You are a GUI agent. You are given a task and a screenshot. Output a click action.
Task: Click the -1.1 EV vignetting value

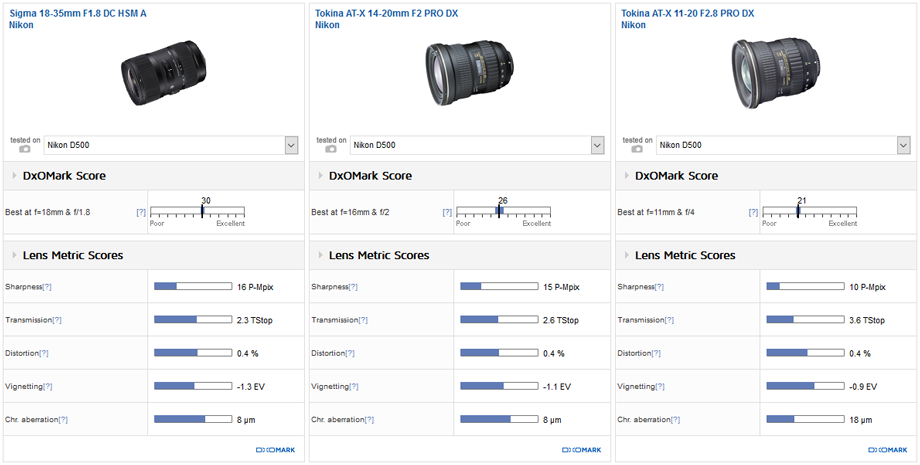point(557,386)
